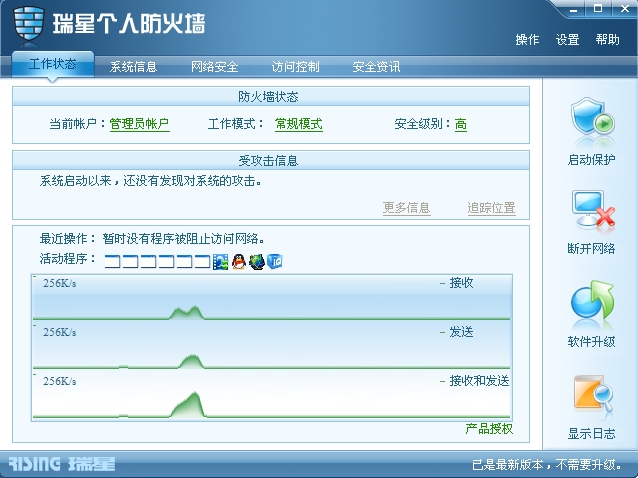The height and width of the screenshot is (478, 638).
Task: Click the 管理员帐户 account link
Action: click(x=140, y=124)
